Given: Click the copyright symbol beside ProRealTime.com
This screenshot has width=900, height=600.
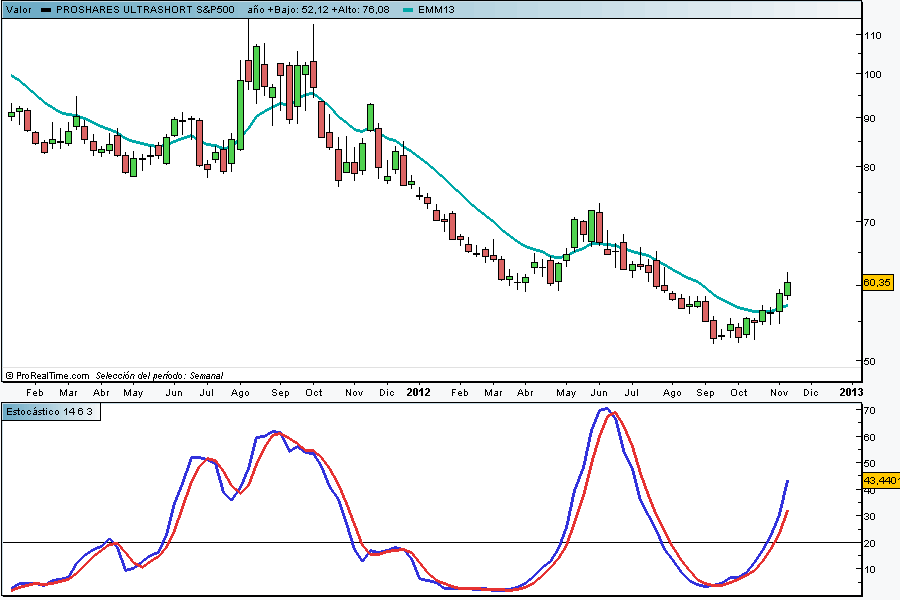Looking at the screenshot, I should coord(9,375).
